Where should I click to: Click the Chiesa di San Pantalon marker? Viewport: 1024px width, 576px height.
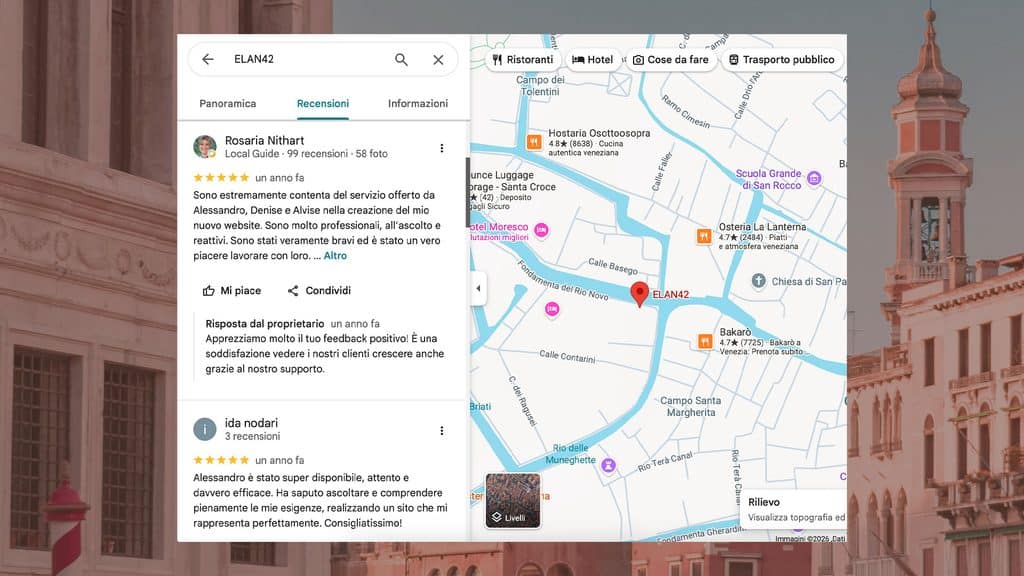(x=758, y=281)
